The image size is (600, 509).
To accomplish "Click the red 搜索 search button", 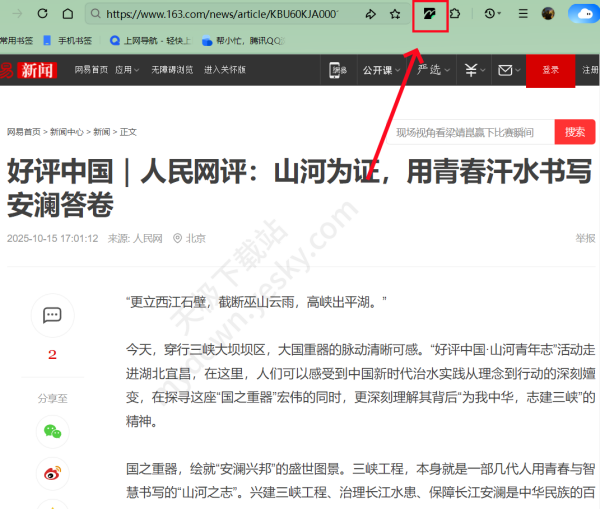I will coord(574,132).
